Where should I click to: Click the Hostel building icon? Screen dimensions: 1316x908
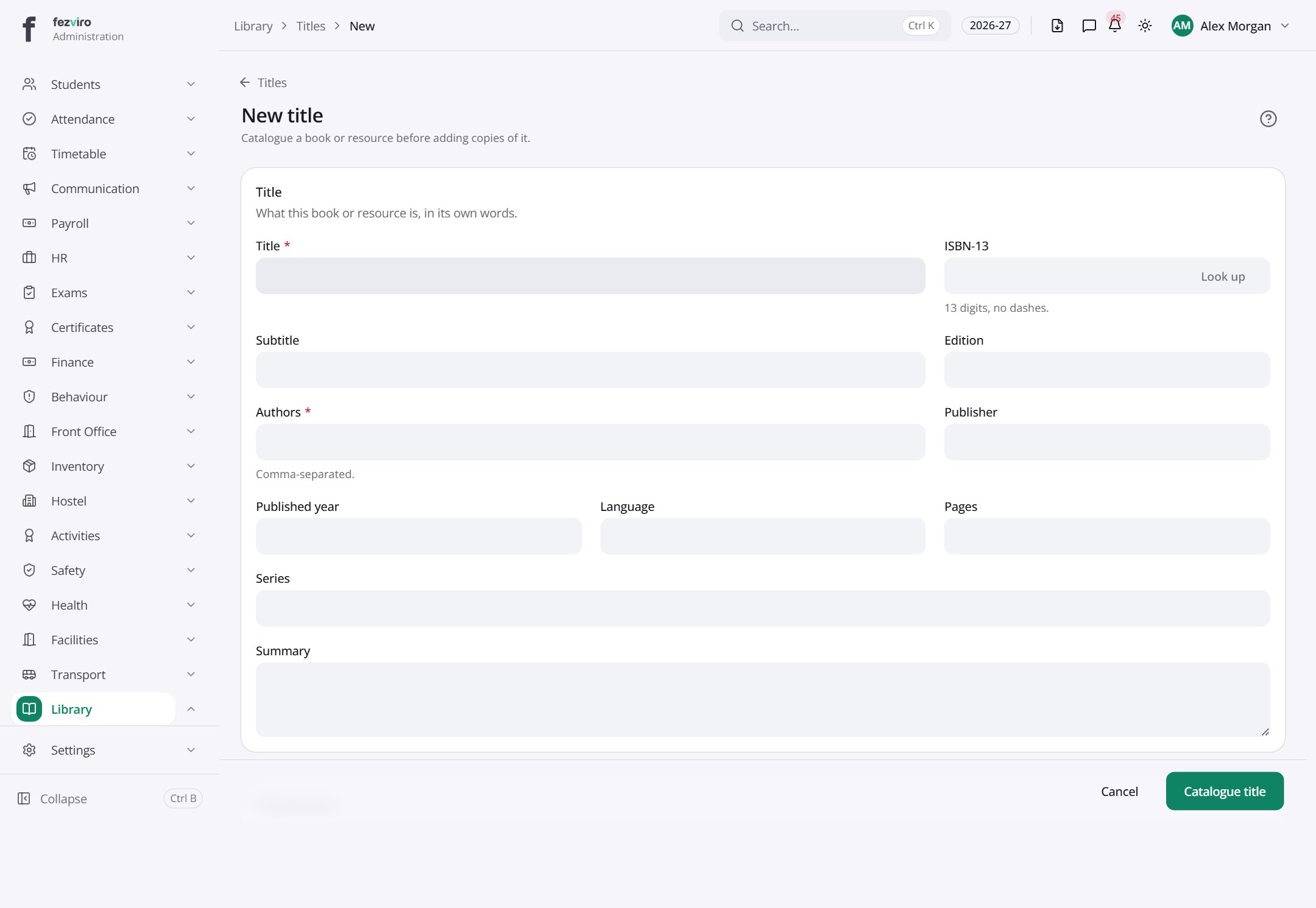29,501
